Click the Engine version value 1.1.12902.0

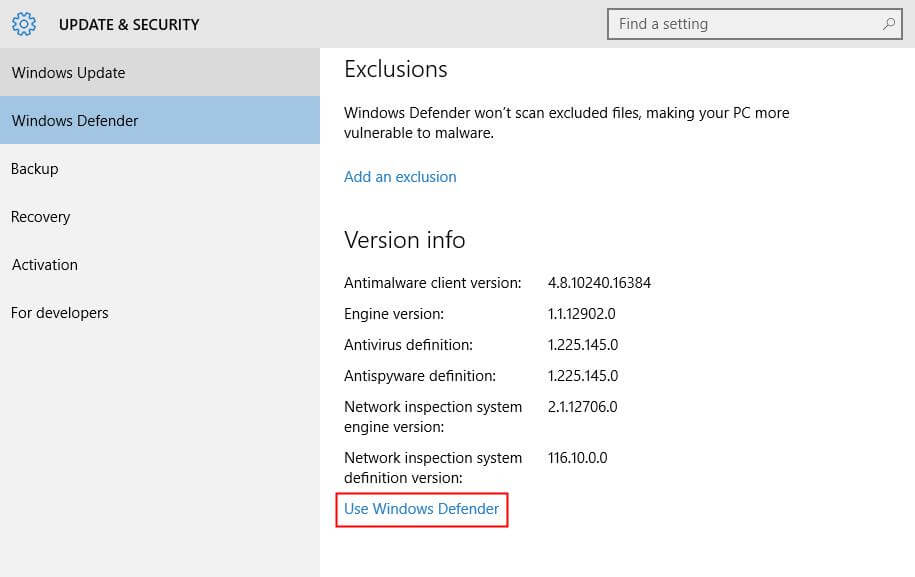click(581, 313)
